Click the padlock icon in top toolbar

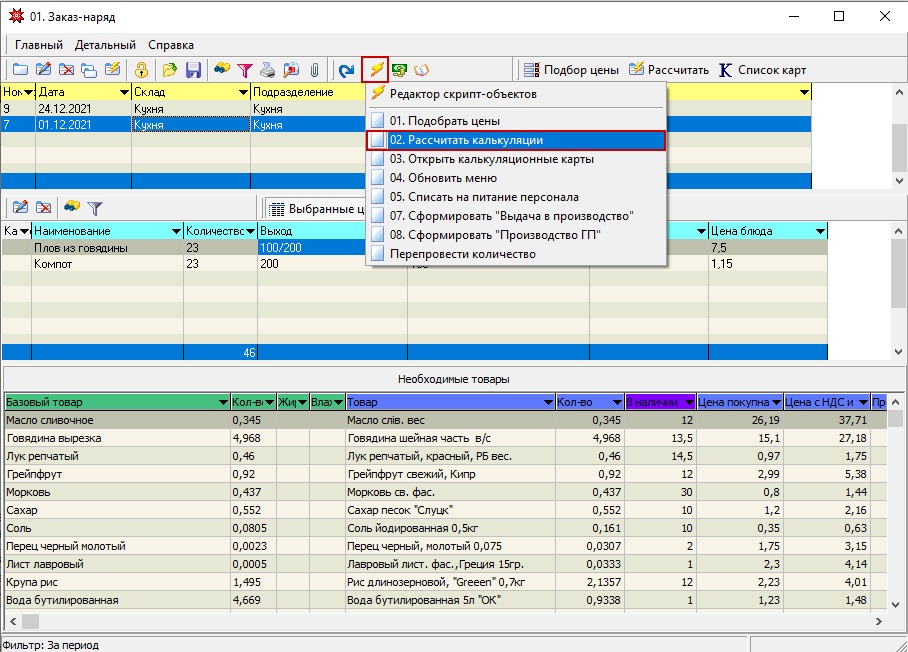coord(142,70)
